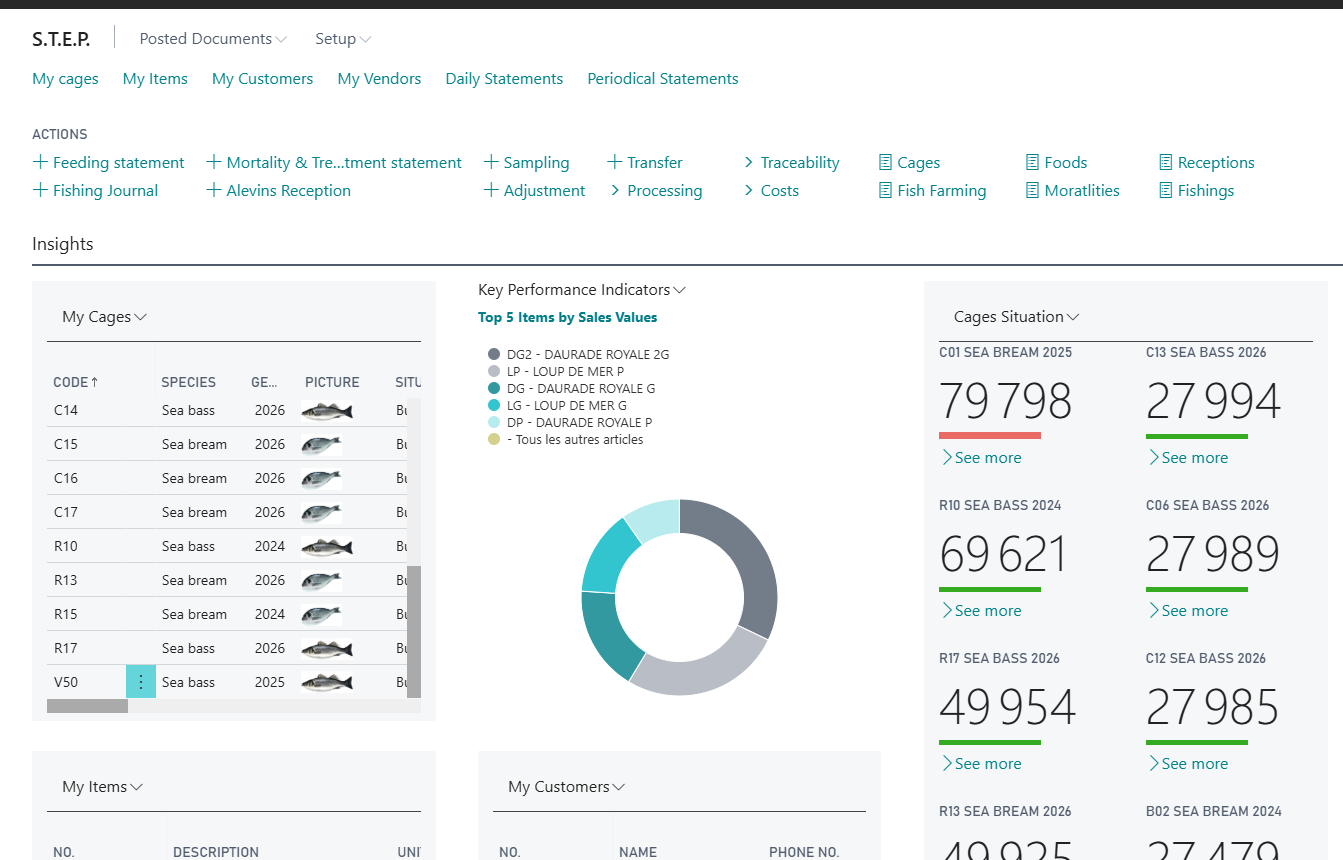Screen dimensions: 1343x860
Task: Click the plus icon beside Fishing Journal
Action: click(x=40, y=190)
